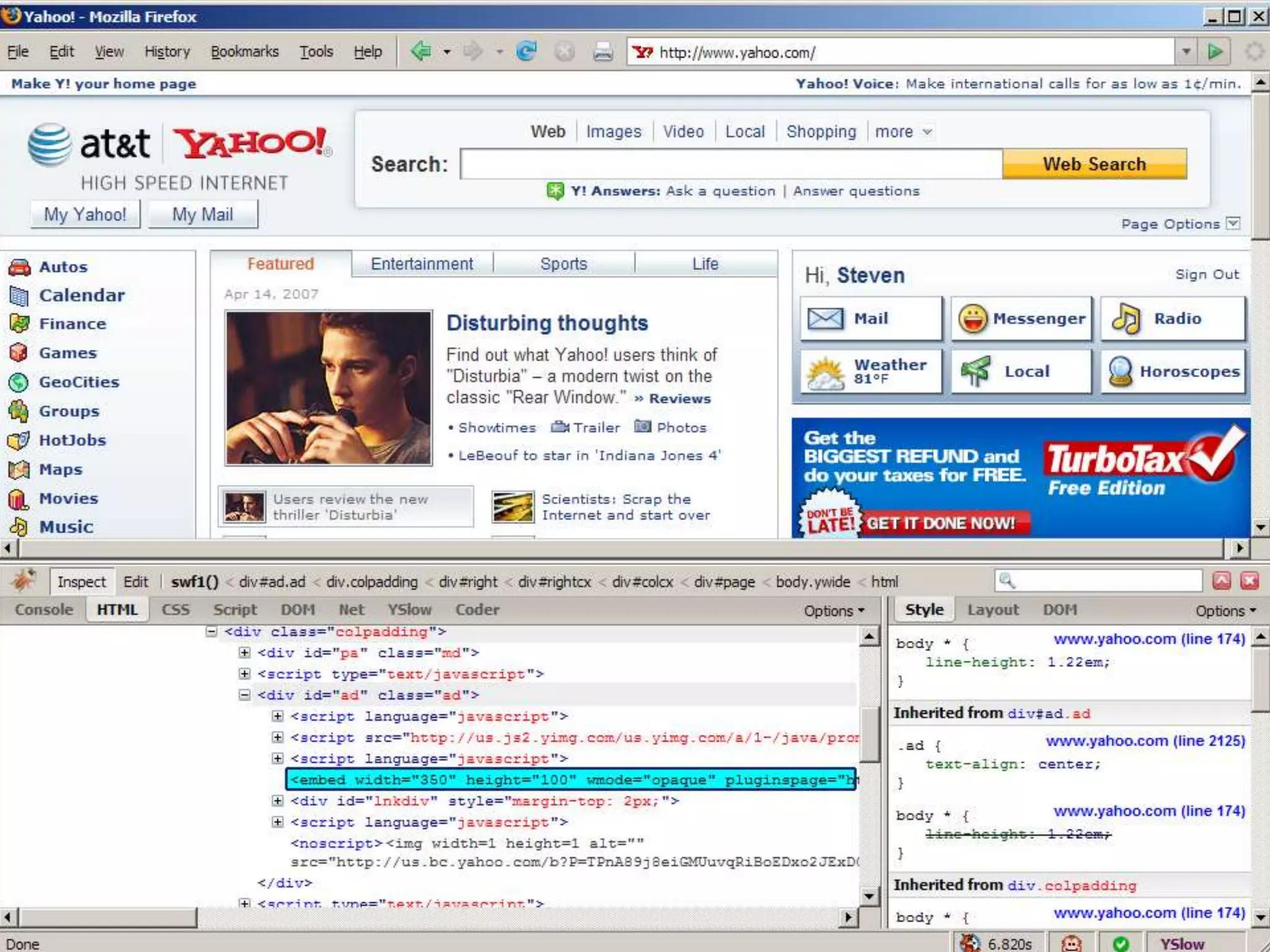Switch to the Firebug Net tab

click(x=352, y=610)
